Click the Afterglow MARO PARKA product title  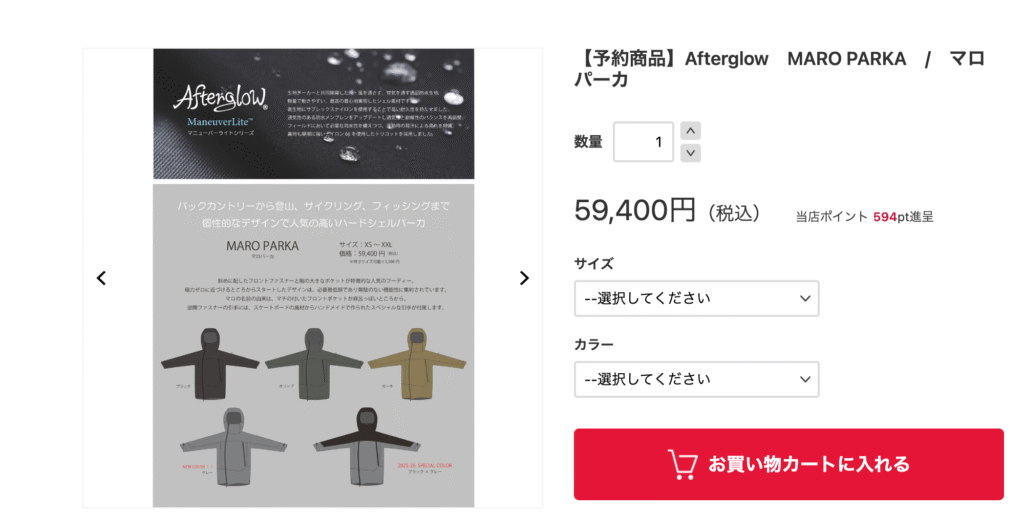pos(779,69)
